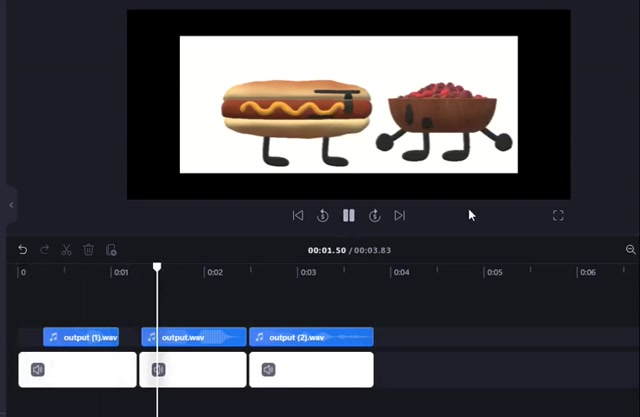Viewport: 640px width, 417px height.
Task: Expand the collapsed left side panel
Action: pos(11,205)
